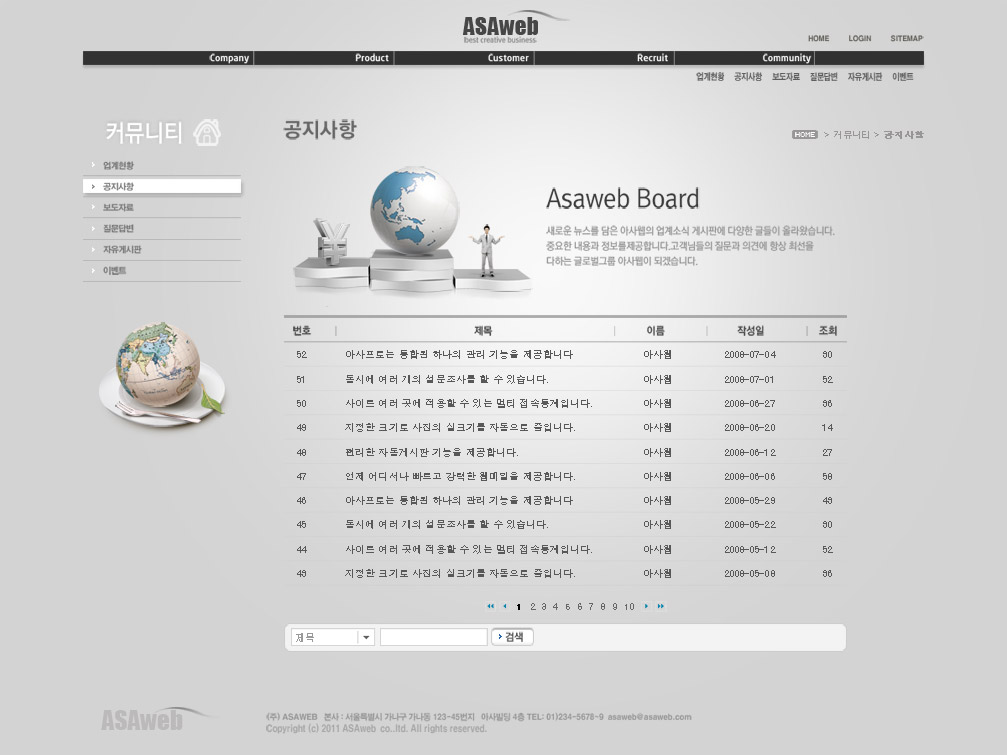Open the Community menu in the navigation bar

point(786,58)
